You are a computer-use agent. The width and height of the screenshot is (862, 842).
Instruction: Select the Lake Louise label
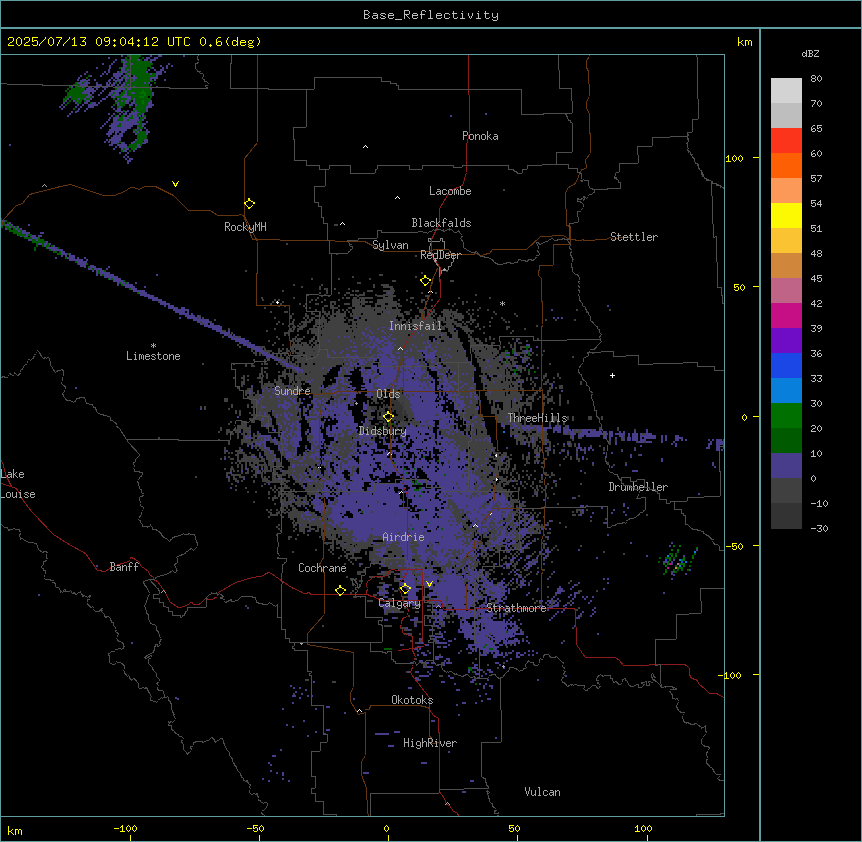click(x=18, y=484)
